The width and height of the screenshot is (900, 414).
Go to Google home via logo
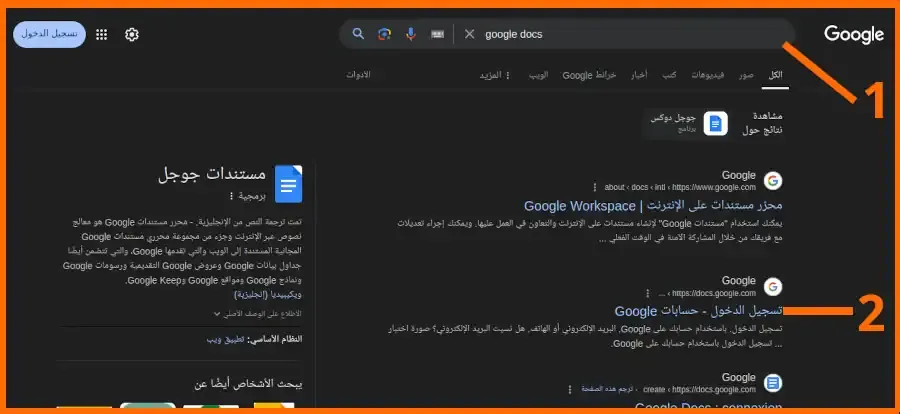(854, 34)
